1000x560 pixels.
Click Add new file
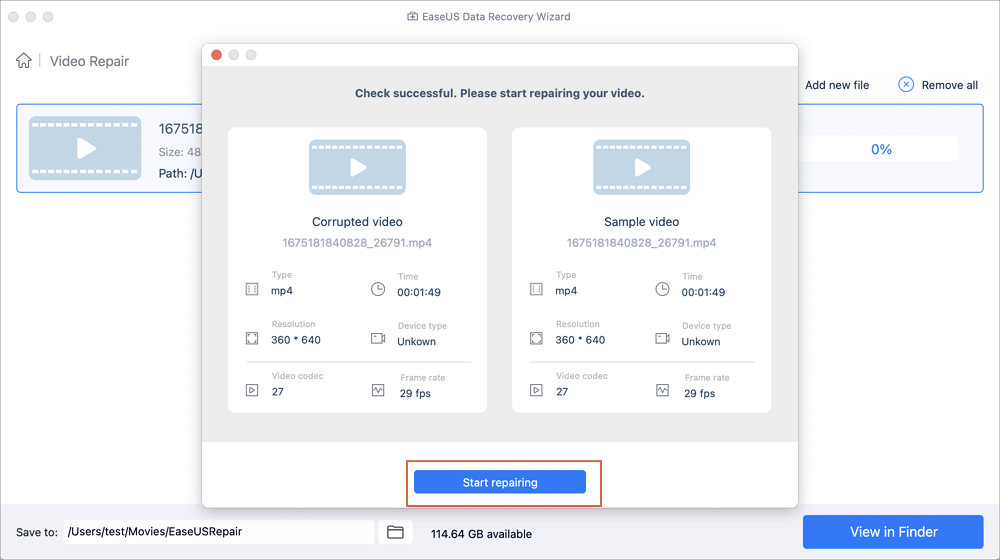(x=837, y=85)
